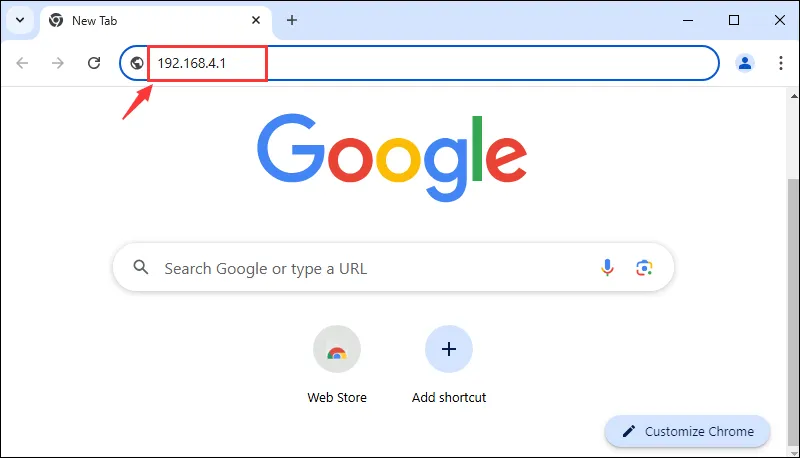Image resolution: width=800 pixels, height=458 pixels.
Task: Click the magnifier icon in the search box
Action: [141, 268]
